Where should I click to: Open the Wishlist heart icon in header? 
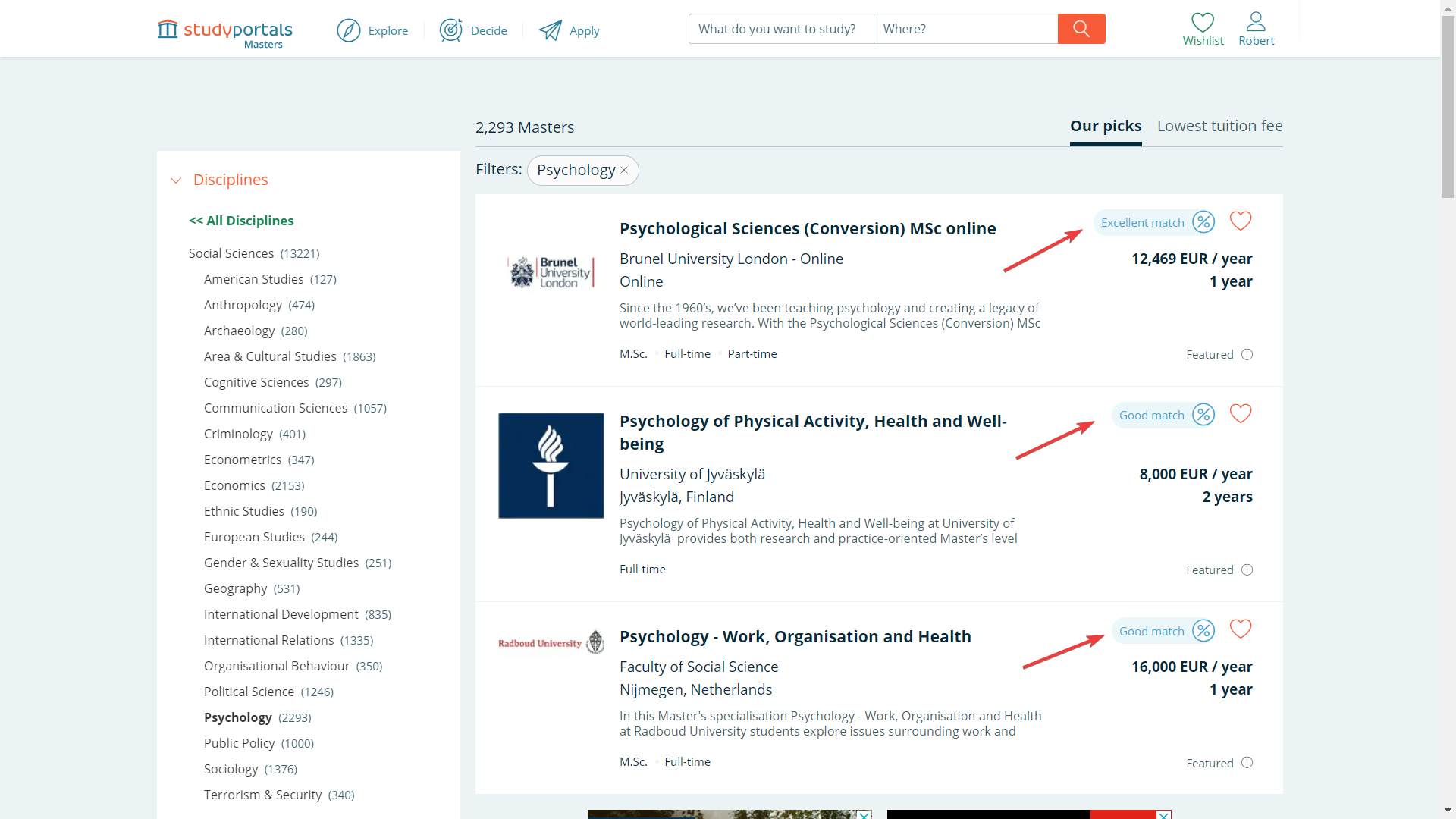(x=1203, y=22)
